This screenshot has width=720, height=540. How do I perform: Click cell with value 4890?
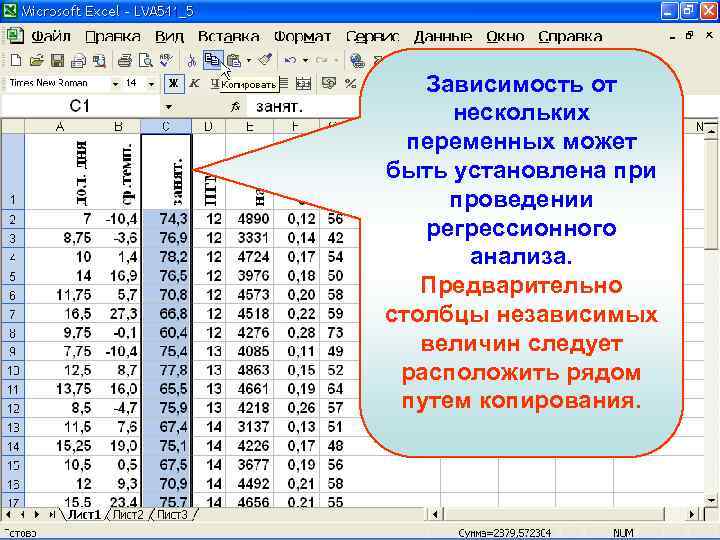(x=250, y=219)
